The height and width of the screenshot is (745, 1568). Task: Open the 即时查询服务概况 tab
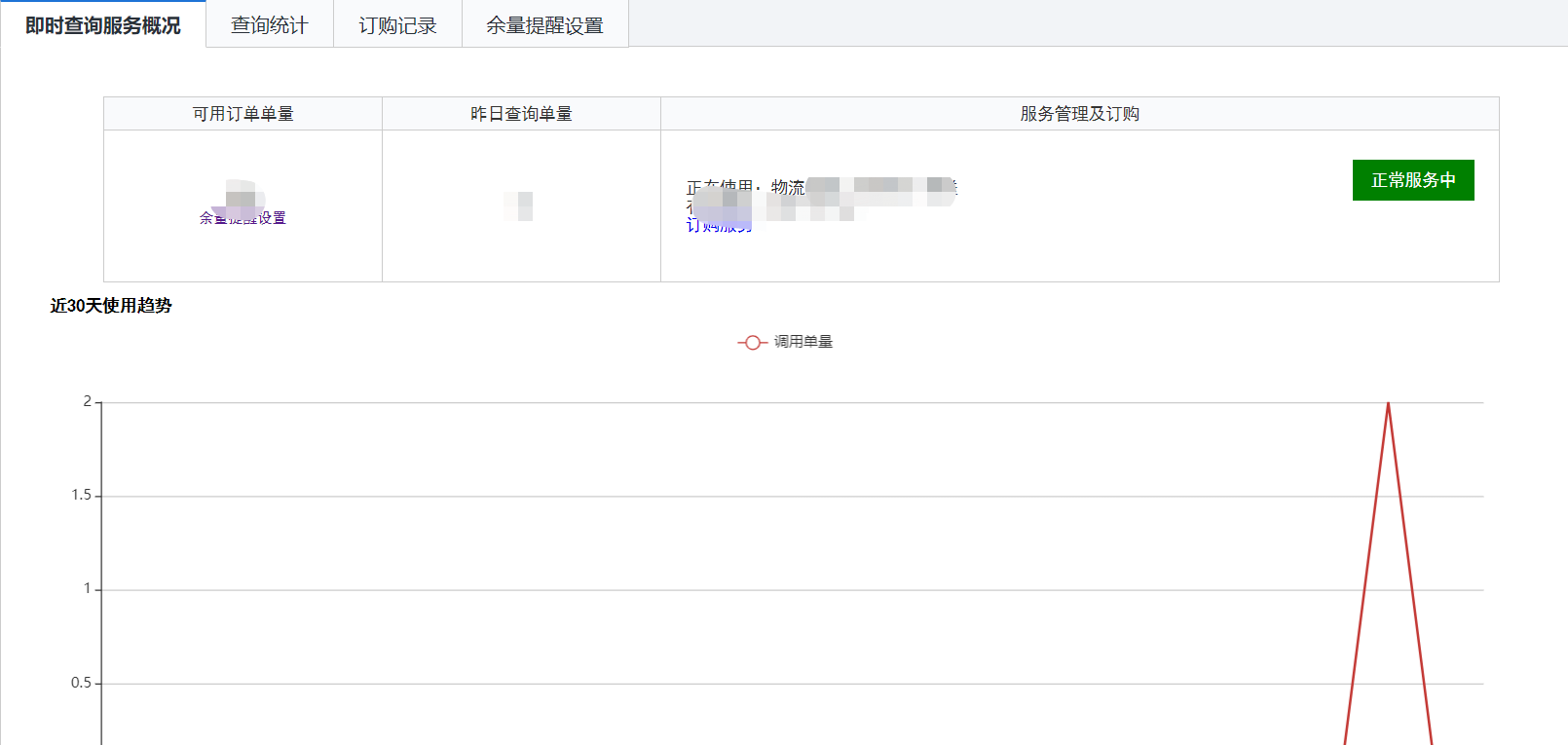pos(103,25)
